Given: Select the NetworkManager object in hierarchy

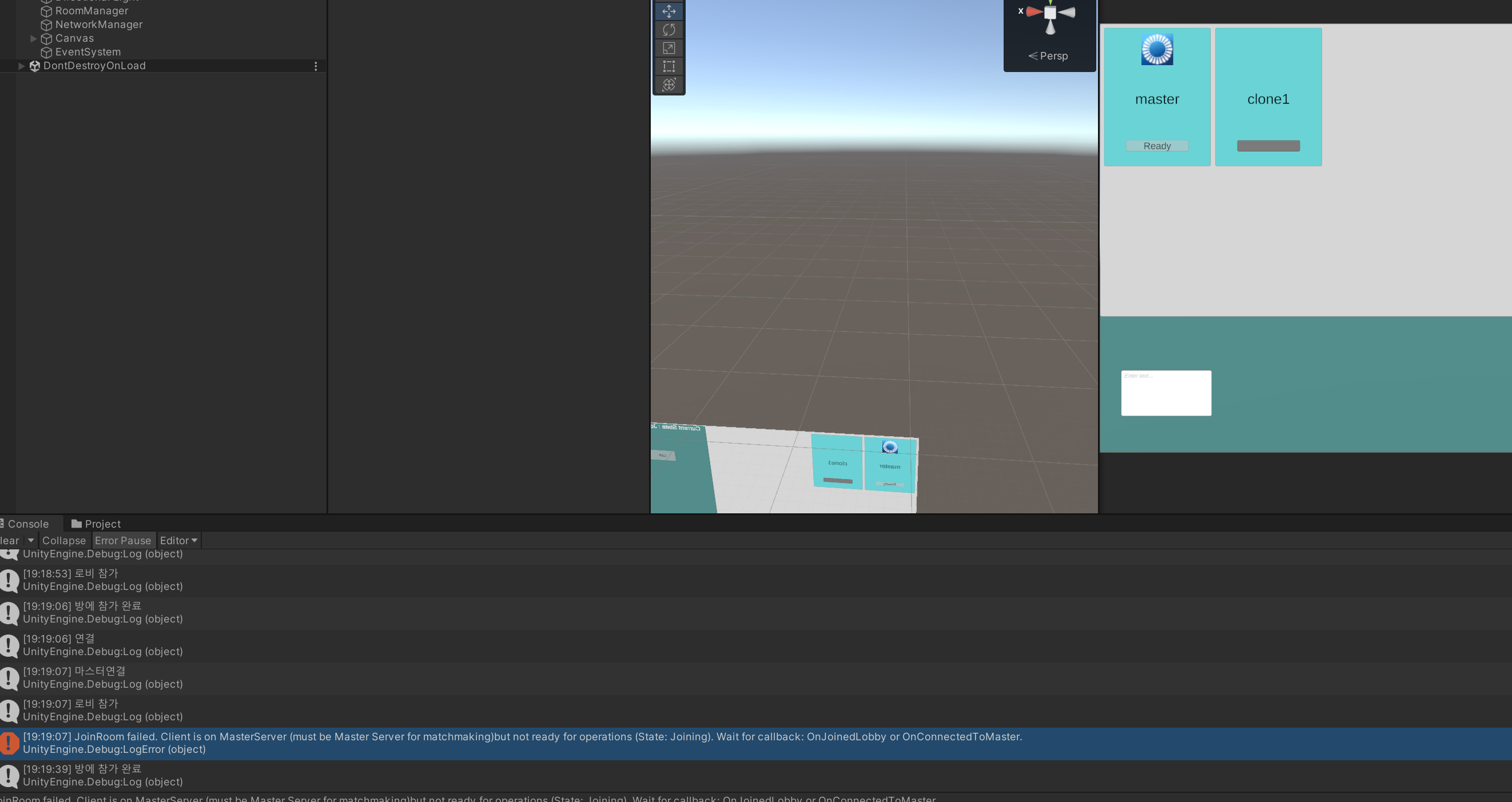Looking at the screenshot, I should [x=98, y=25].
